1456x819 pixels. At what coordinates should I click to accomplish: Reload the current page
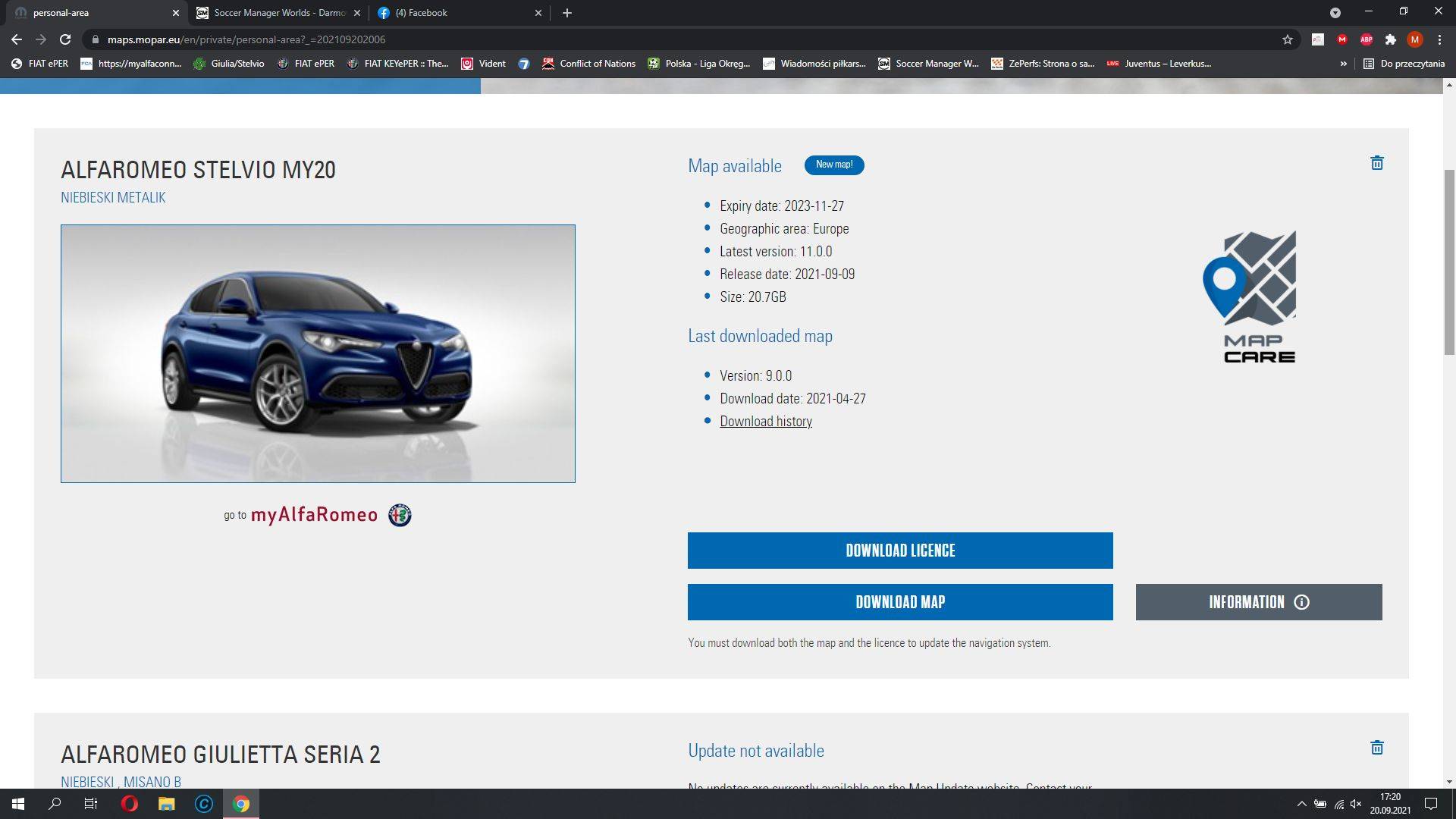click(65, 39)
